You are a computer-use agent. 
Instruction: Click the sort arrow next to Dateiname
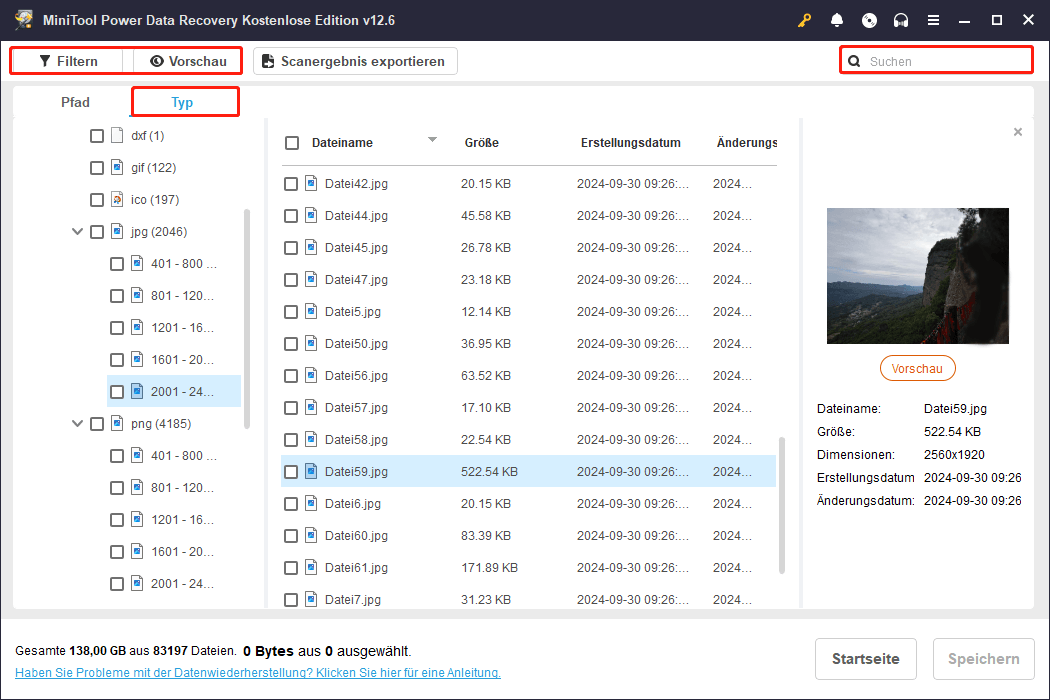[x=433, y=140]
